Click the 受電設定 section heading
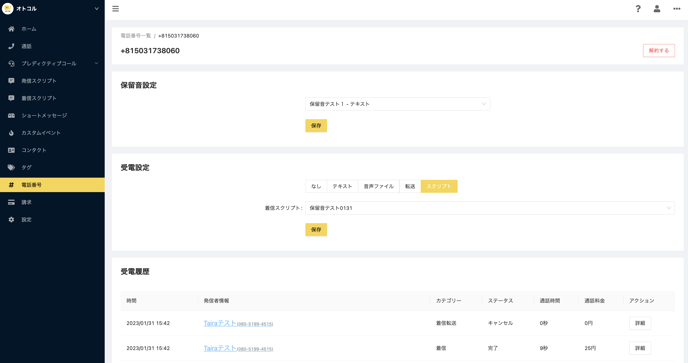Image resolution: width=688 pixels, height=363 pixels. tap(135, 168)
